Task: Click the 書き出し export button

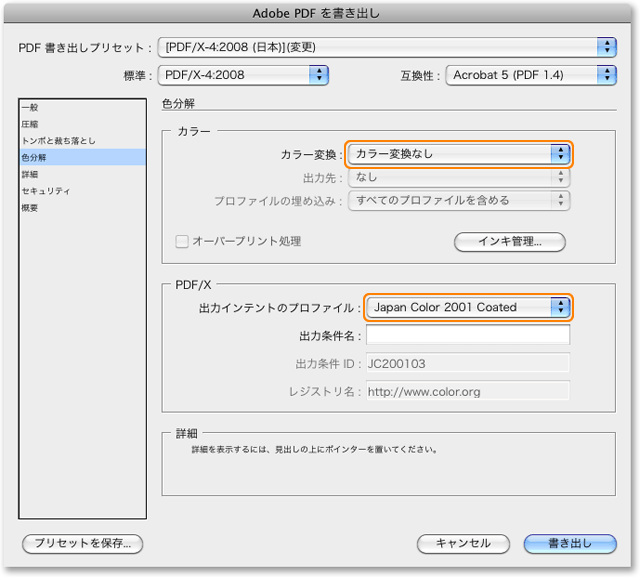Action: click(570, 543)
